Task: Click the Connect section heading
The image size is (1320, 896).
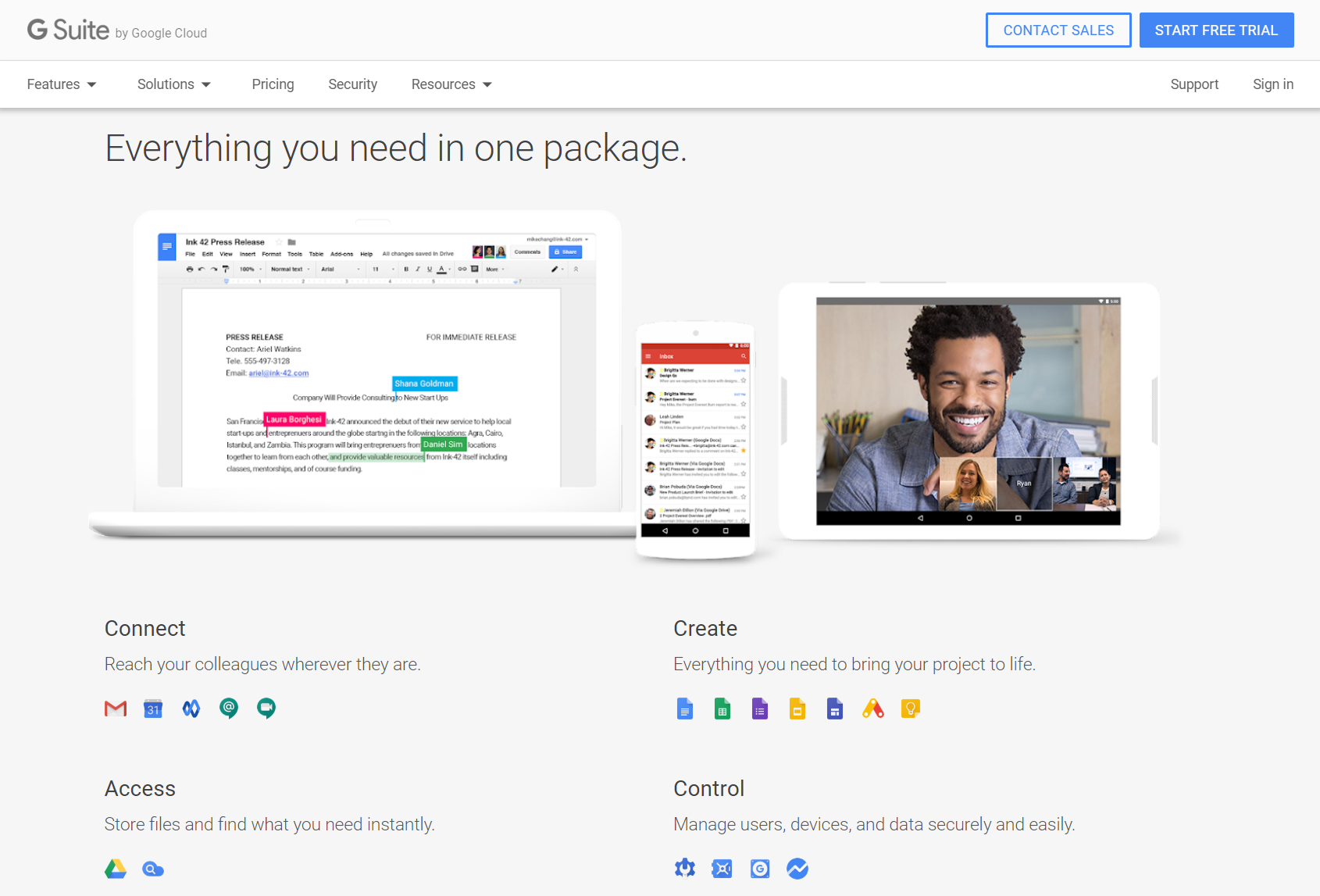Action: tap(145, 629)
